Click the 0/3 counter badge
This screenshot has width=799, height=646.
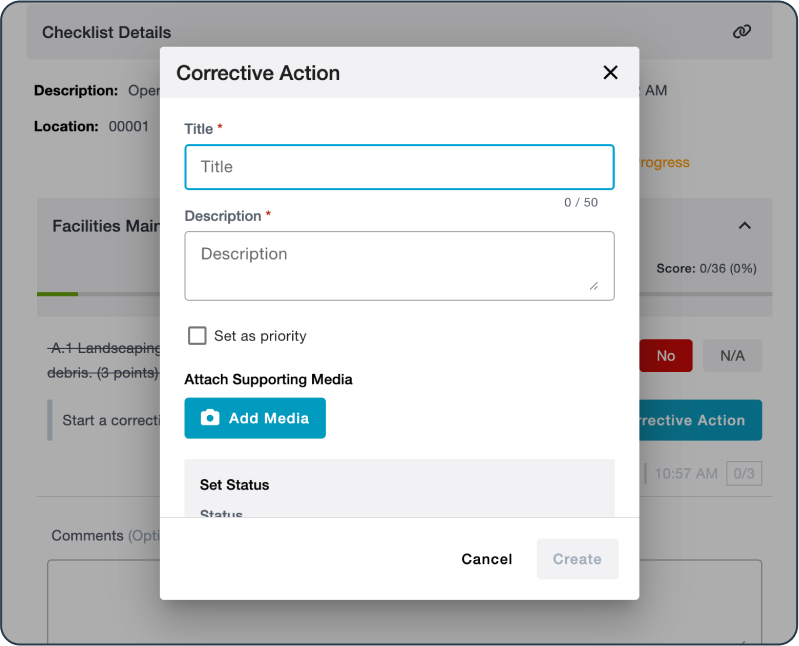point(742,474)
